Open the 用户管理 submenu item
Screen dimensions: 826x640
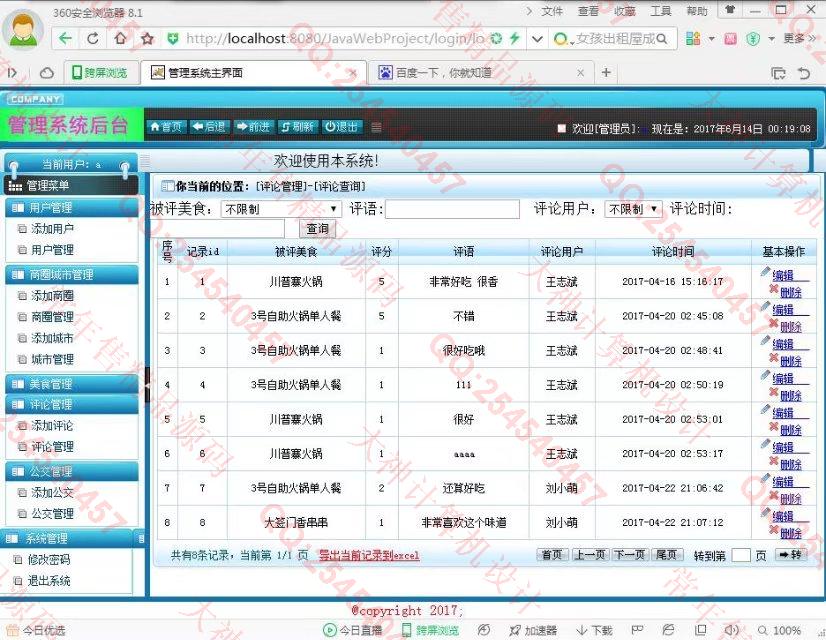pyautogui.click(x=52, y=250)
